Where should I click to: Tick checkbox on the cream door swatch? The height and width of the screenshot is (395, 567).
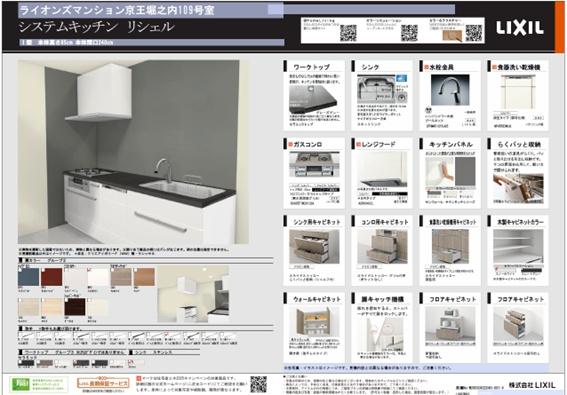click(89, 300)
